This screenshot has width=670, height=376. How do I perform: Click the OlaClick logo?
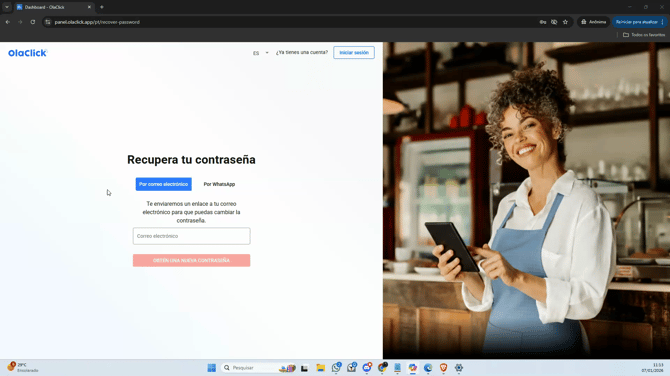point(27,53)
